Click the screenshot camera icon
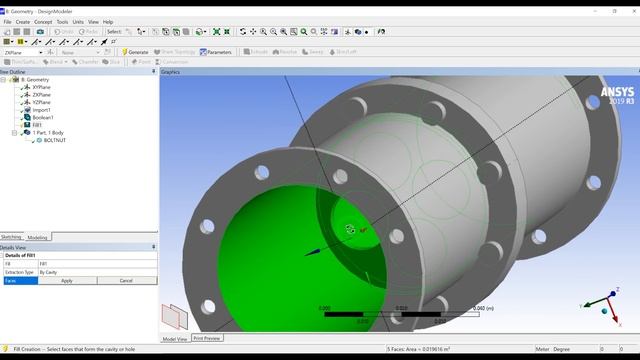This screenshot has width=640, height=360. [x=40, y=32]
